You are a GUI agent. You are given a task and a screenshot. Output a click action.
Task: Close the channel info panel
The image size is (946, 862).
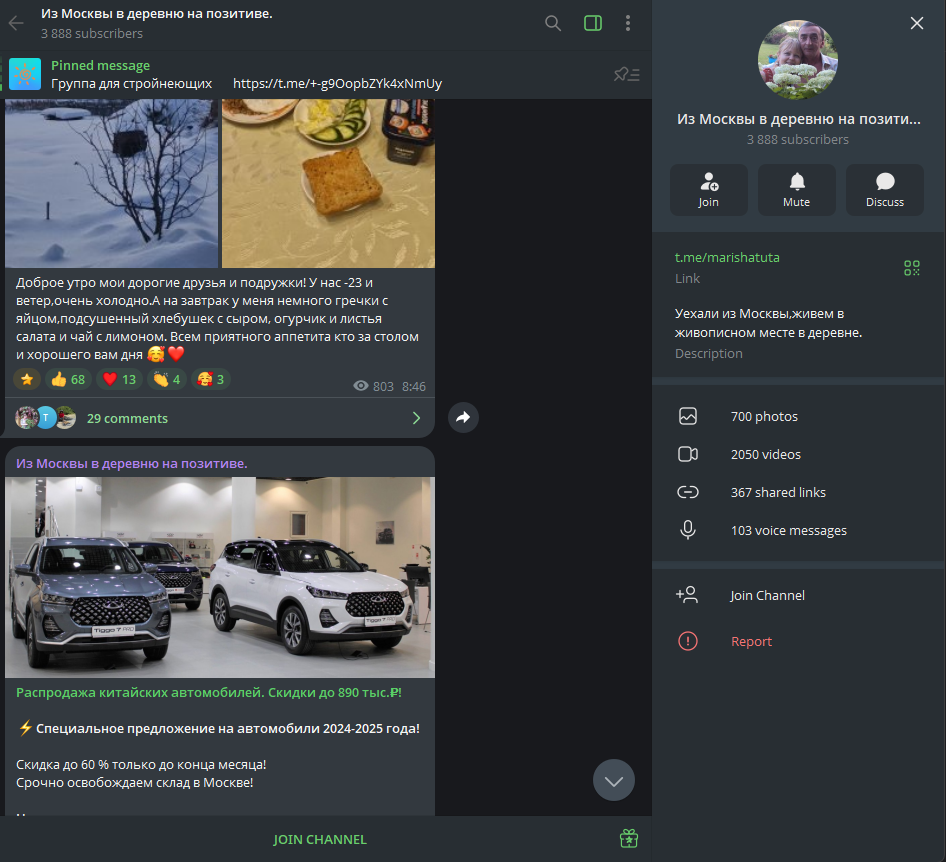[x=916, y=23]
